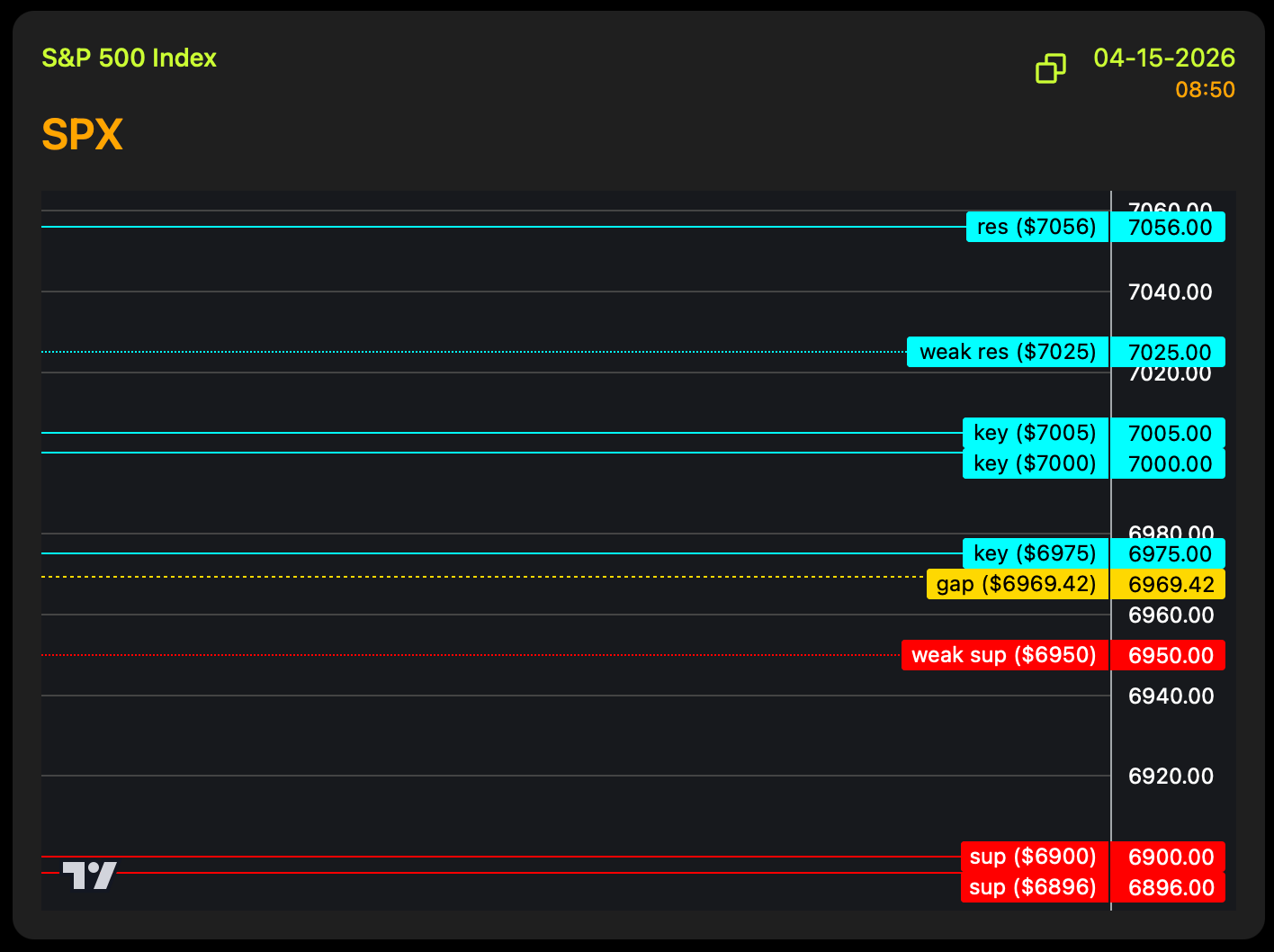Select the 7005.00 price axis tag

(x=1169, y=433)
